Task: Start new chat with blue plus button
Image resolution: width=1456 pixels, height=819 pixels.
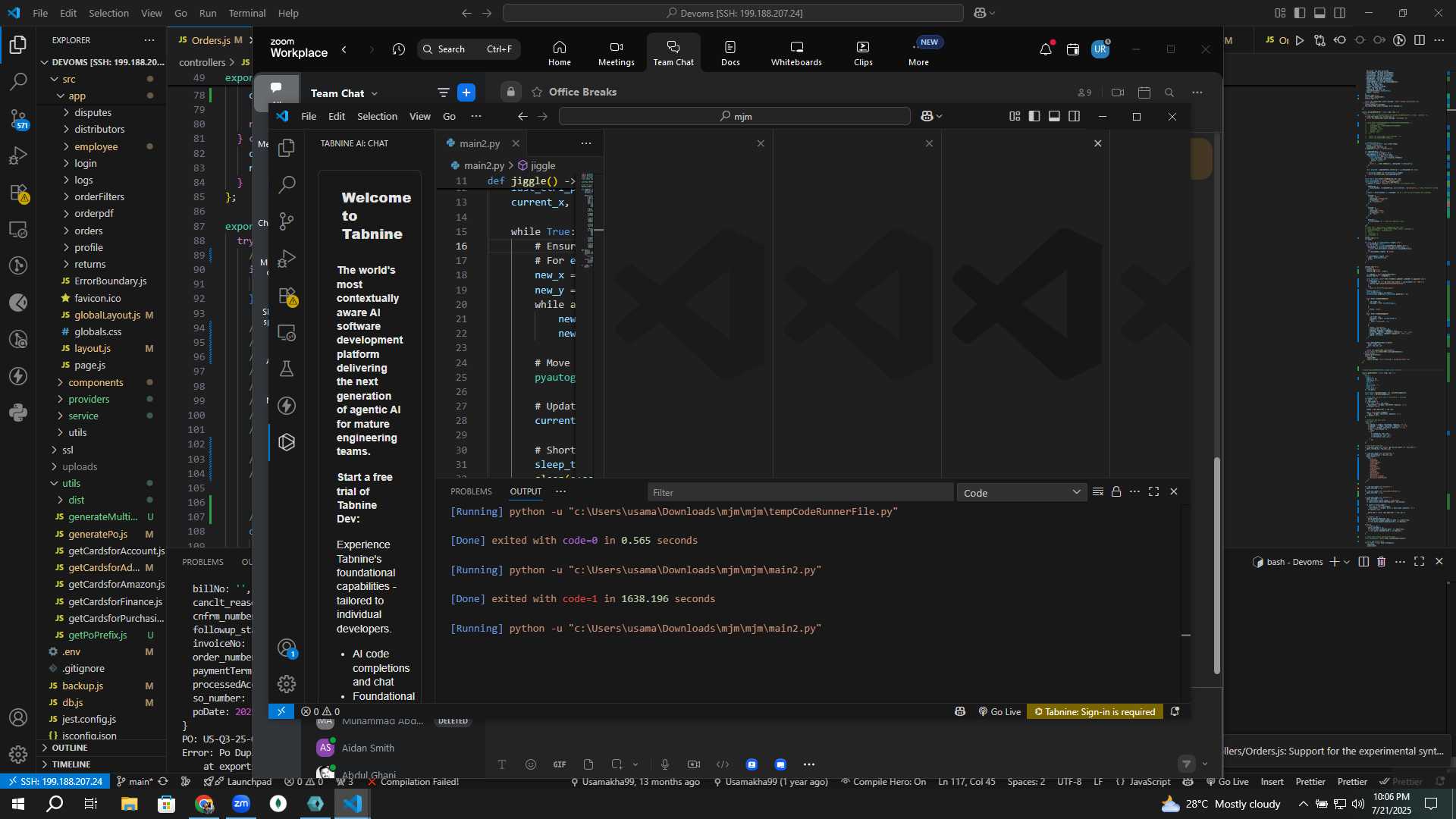Action: tap(466, 93)
